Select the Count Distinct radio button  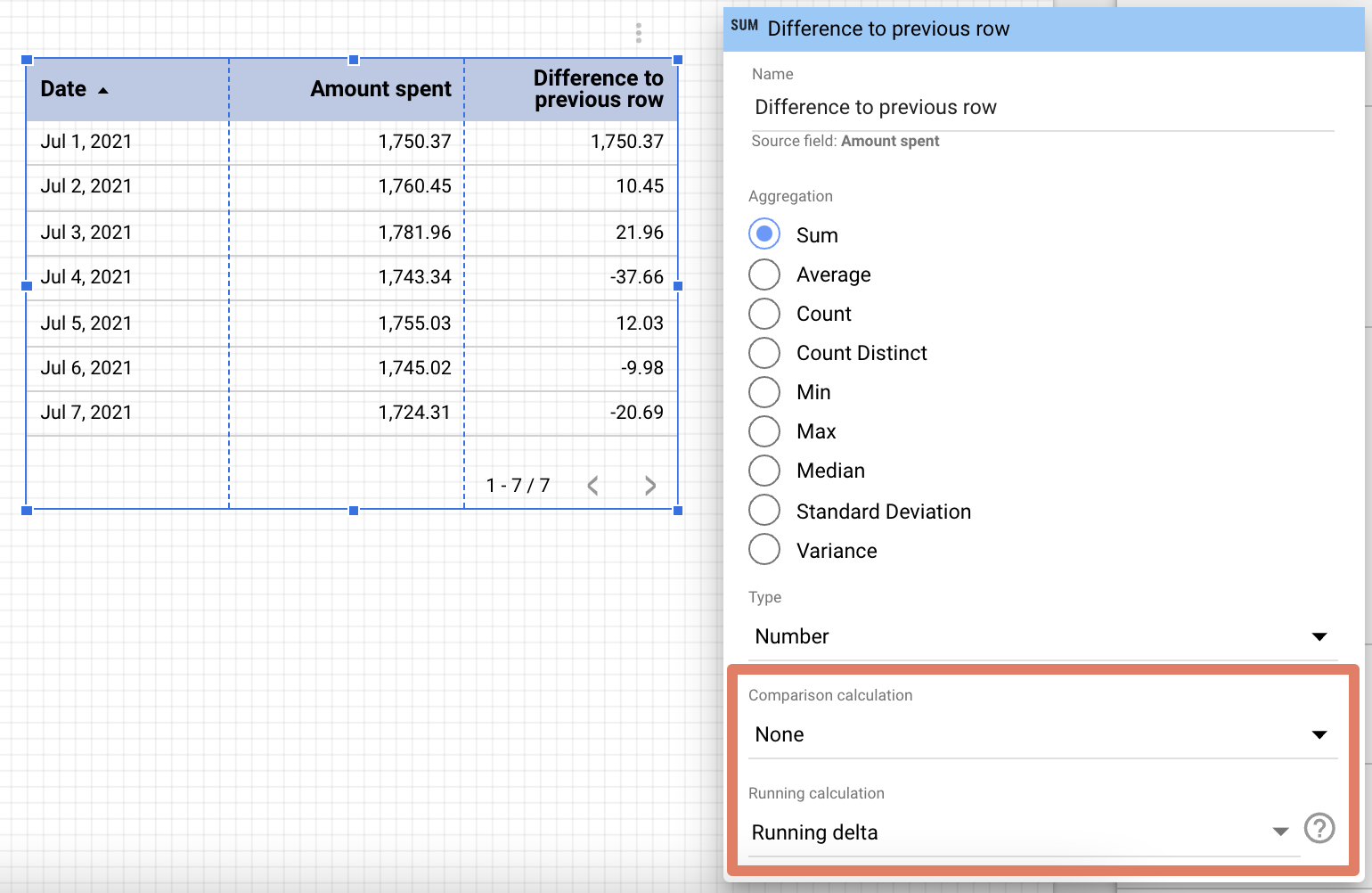(x=764, y=353)
